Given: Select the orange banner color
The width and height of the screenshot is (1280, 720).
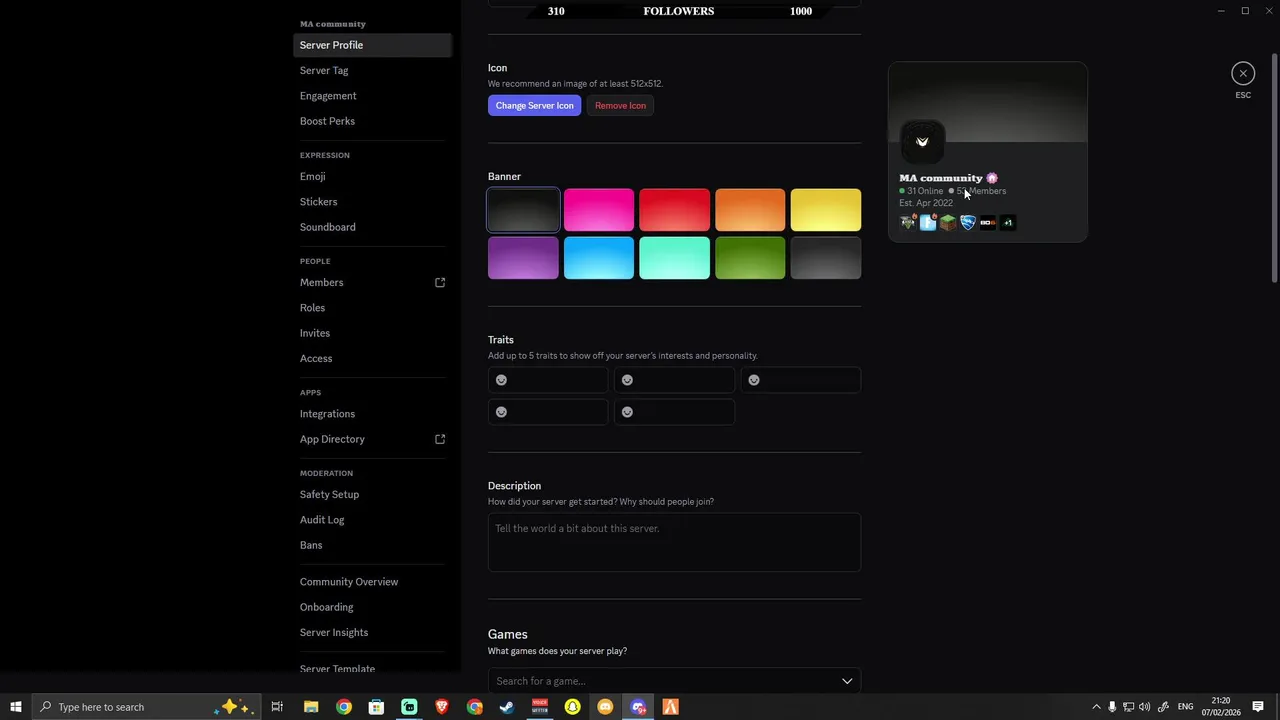Looking at the screenshot, I should click(x=750, y=210).
